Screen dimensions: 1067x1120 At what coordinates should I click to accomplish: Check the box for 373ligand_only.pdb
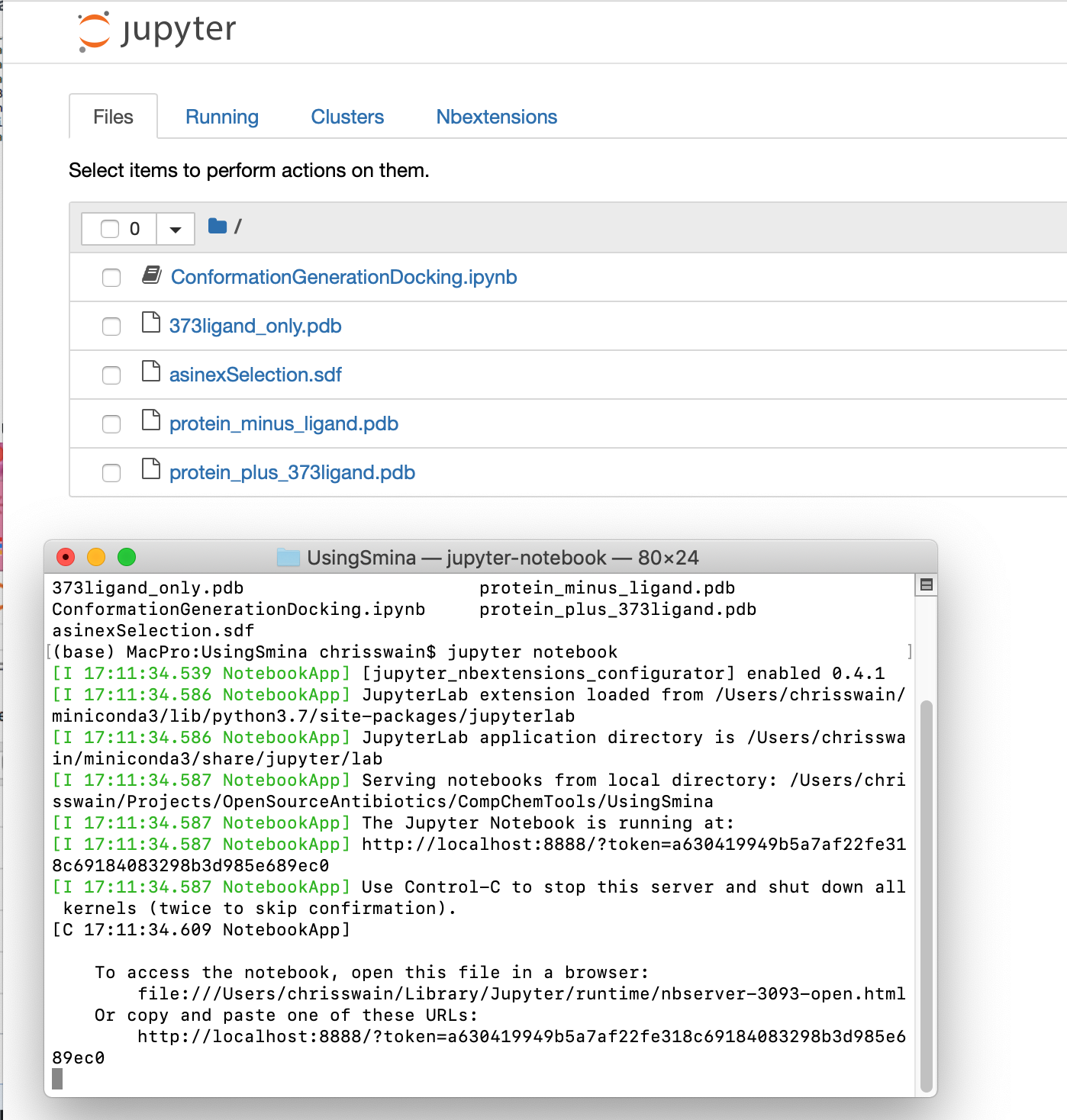(x=111, y=327)
